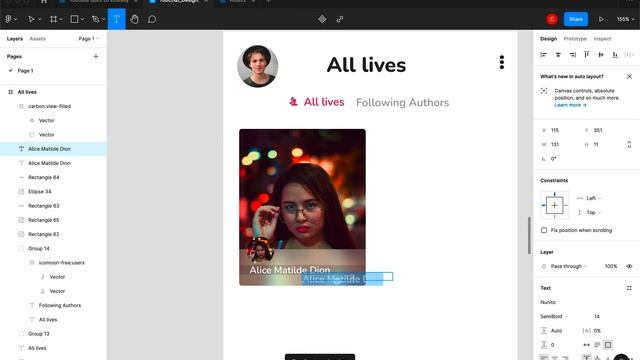The image size is (640, 360).
Task: Select the Text tool
Action: [x=116, y=19]
